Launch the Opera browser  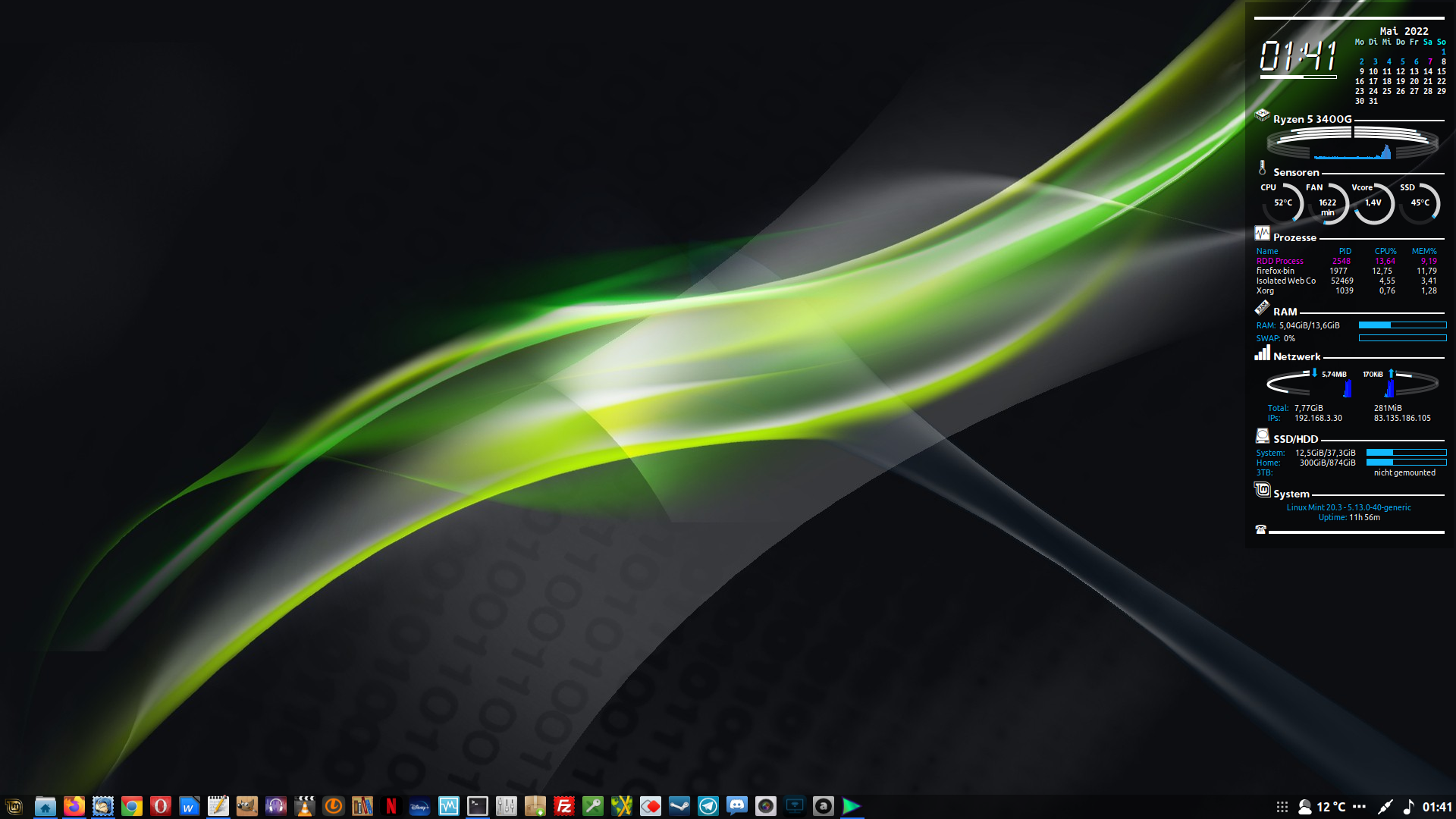(161, 806)
